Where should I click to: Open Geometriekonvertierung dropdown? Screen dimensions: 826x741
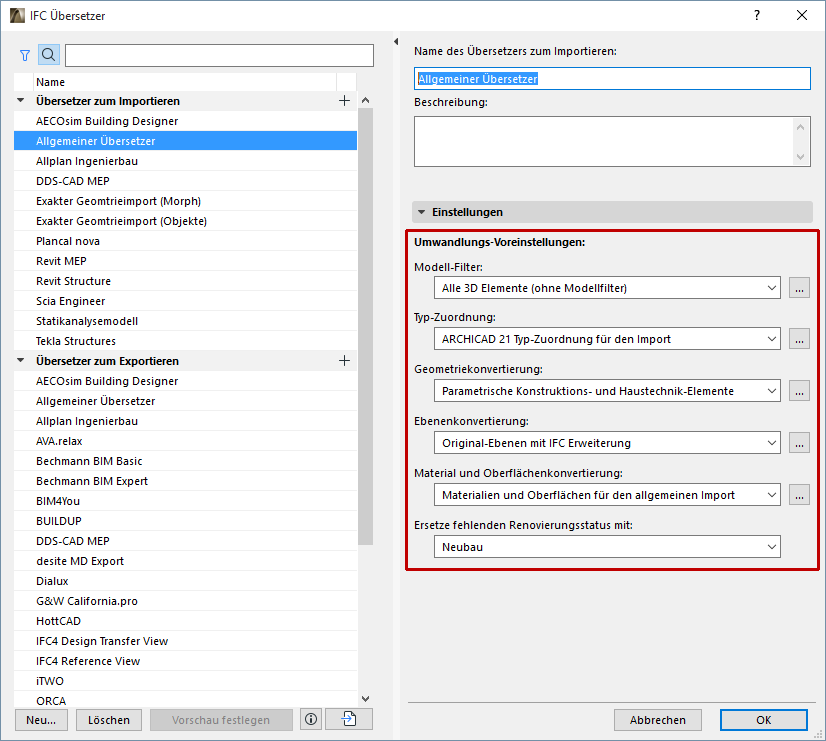[607, 391]
